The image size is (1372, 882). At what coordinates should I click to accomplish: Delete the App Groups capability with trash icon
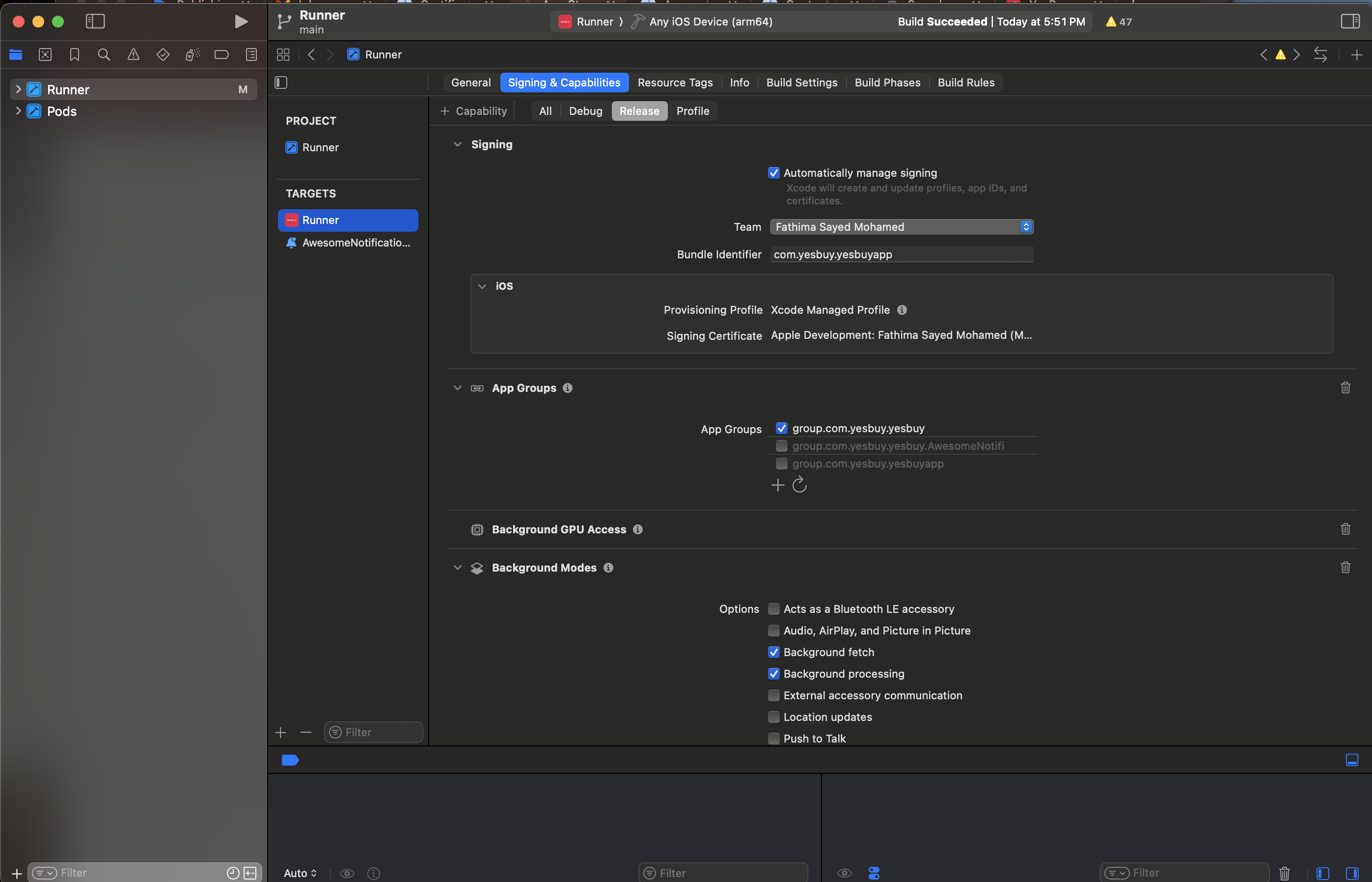click(1345, 388)
